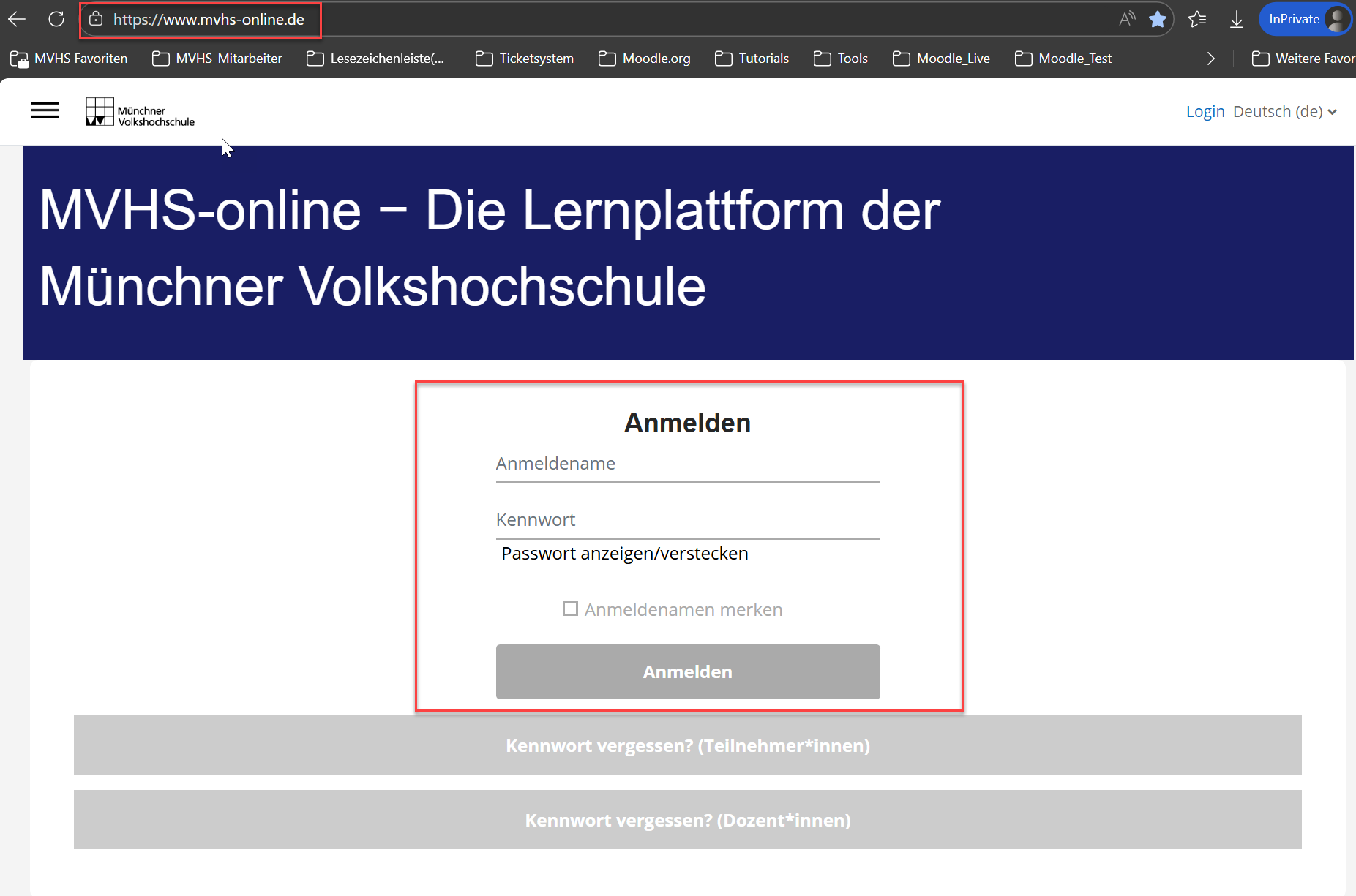Viewport: 1356px width, 896px height.
Task: Click the Read Aloud icon
Action: click(x=1127, y=20)
